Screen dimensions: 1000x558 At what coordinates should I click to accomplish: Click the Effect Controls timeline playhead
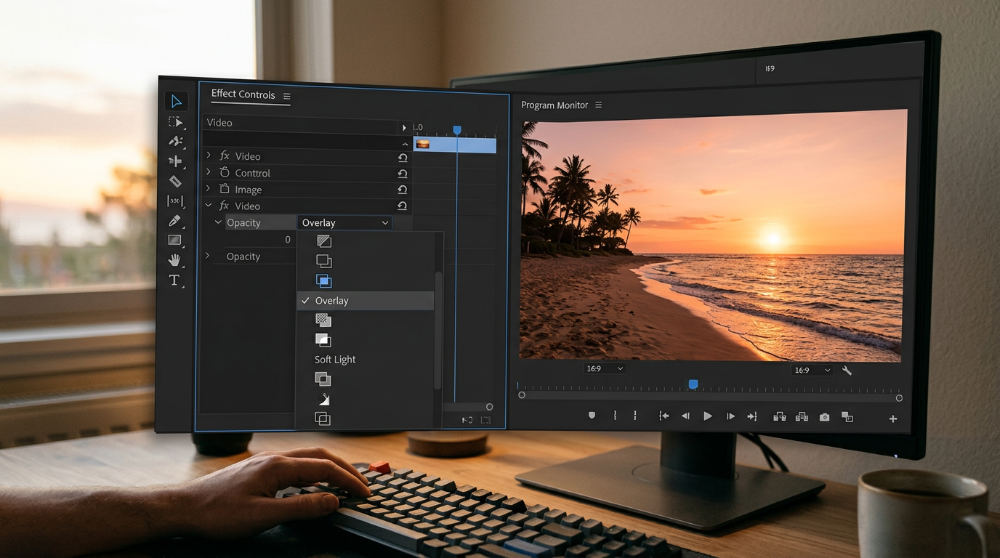tap(457, 130)
